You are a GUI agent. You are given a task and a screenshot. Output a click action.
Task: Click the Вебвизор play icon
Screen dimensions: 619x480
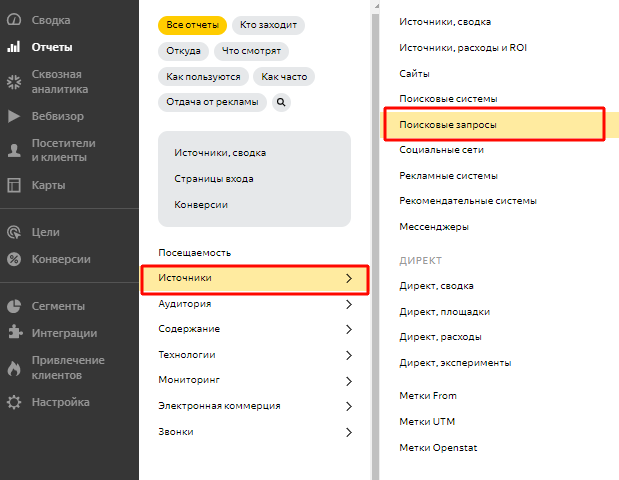click(x=14, y=116)
